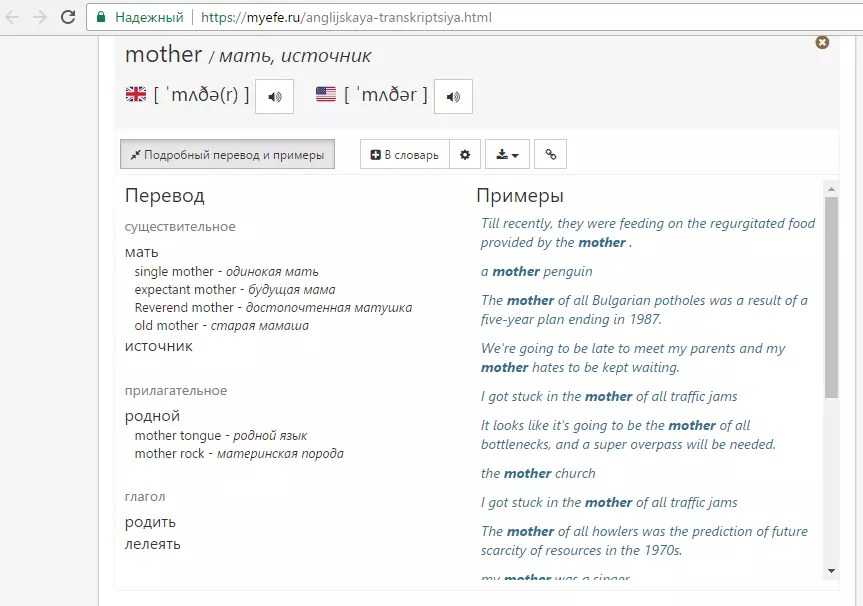This screenshot has width=863, height=606.
Task: Add word with В словарь button
Action: pyautogui.click(x=404, y=155)
